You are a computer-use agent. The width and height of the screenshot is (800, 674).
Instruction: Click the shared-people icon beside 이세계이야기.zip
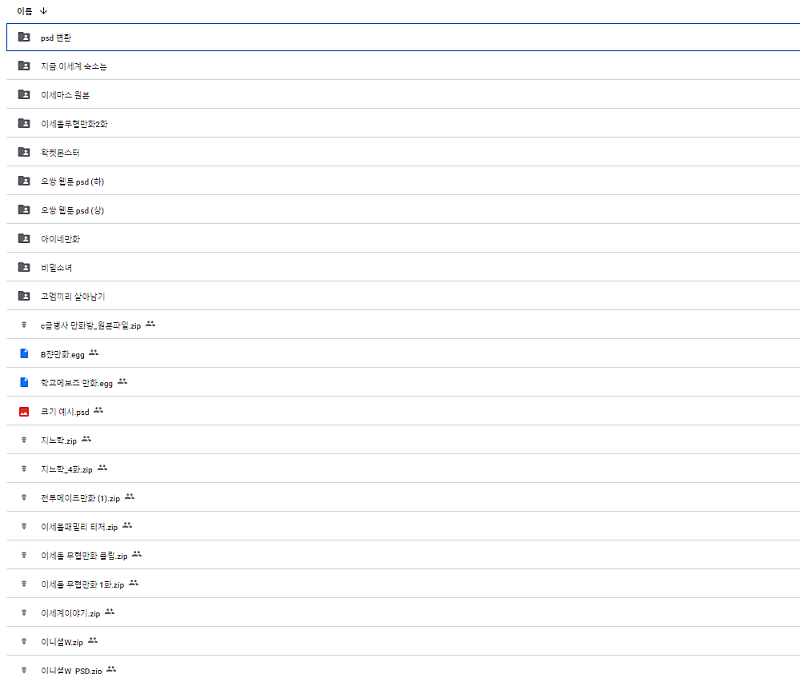[110, 612]
